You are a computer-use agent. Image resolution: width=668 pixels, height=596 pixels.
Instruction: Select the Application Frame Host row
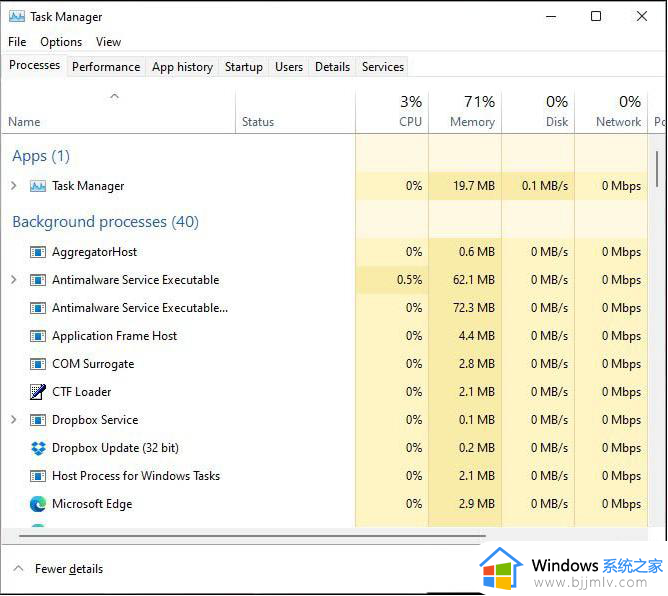325,336
